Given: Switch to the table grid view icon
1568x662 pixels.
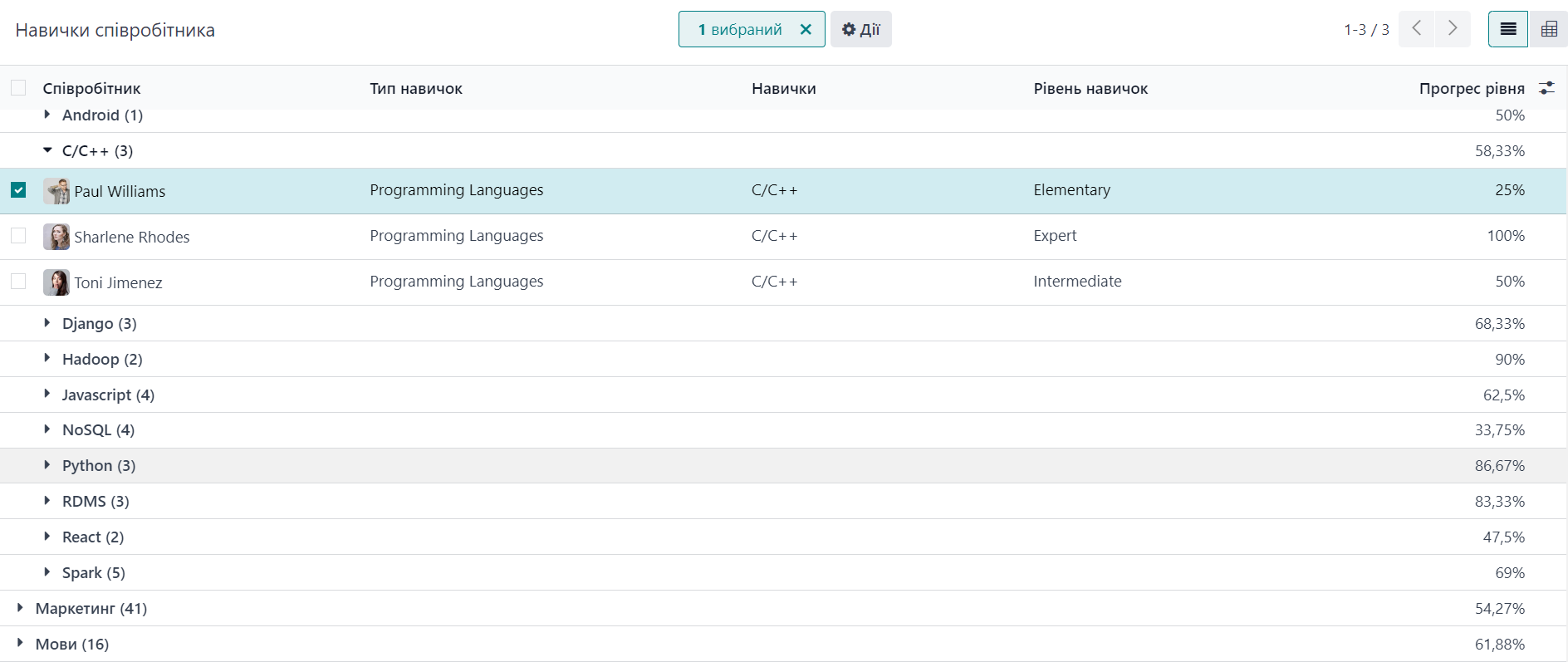Looking at the screenshot, I should (1549, 29).
